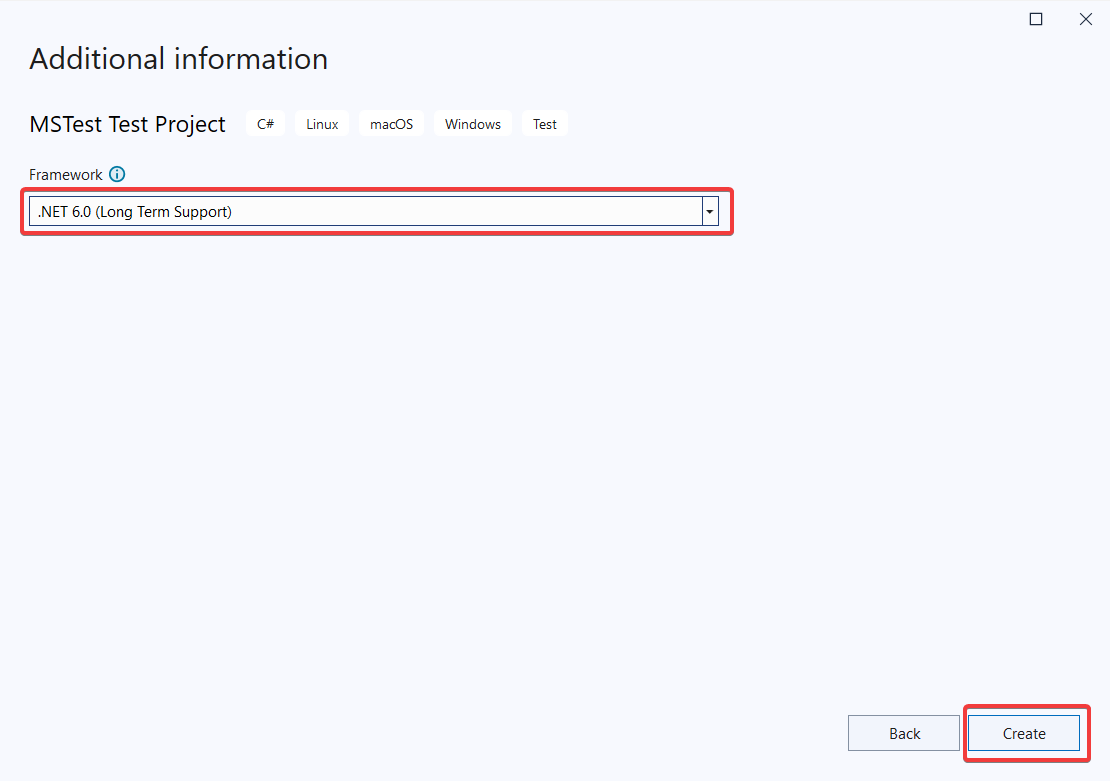Select the macOS platform tag
This screenshot has height=781, width=1110.
click(391, 123)
